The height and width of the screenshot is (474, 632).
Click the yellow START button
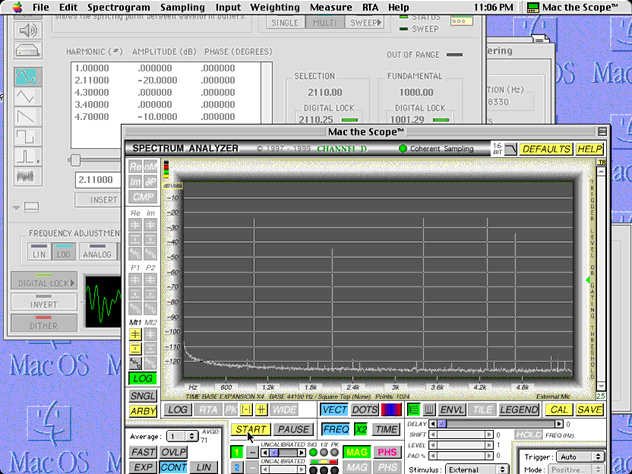(x=251, y=429)
